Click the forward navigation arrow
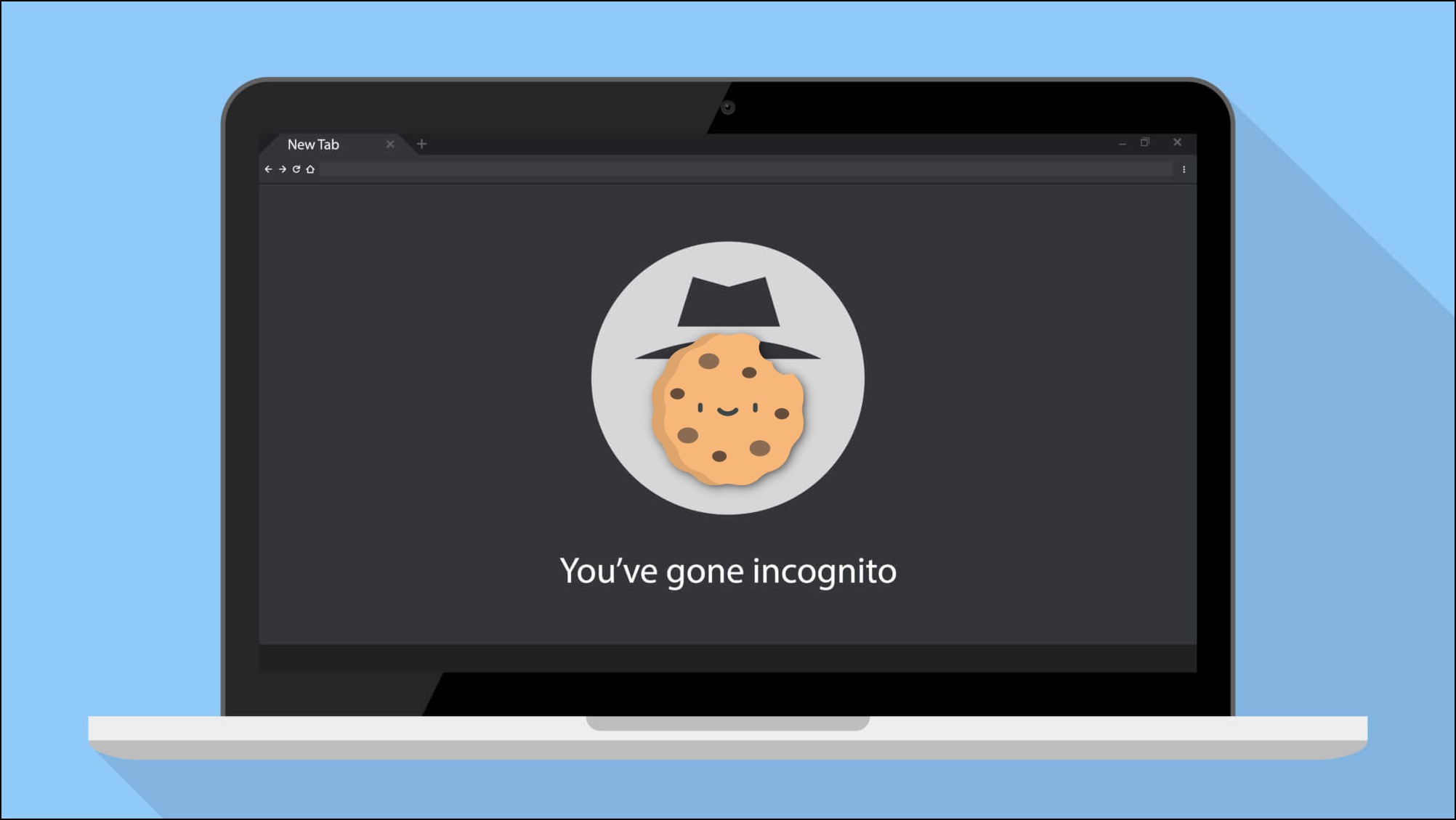The width and height of the screenshot is (1456, 820). pyautogui.click(x=281, y=169)
